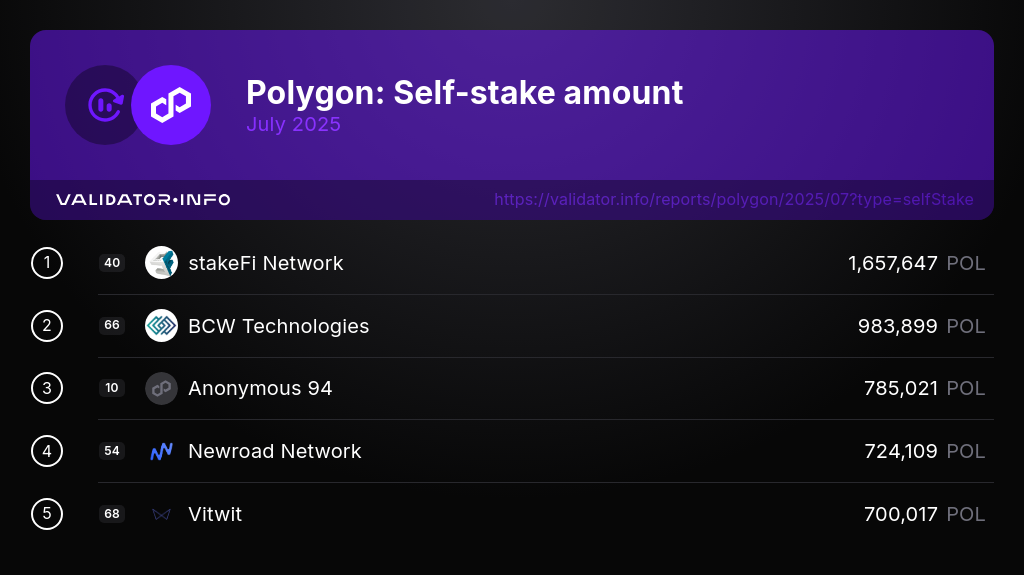This screenshot has height=575, width=1024.
Task: Click the validator.info chart logo icon
Action: pos(103,105)
